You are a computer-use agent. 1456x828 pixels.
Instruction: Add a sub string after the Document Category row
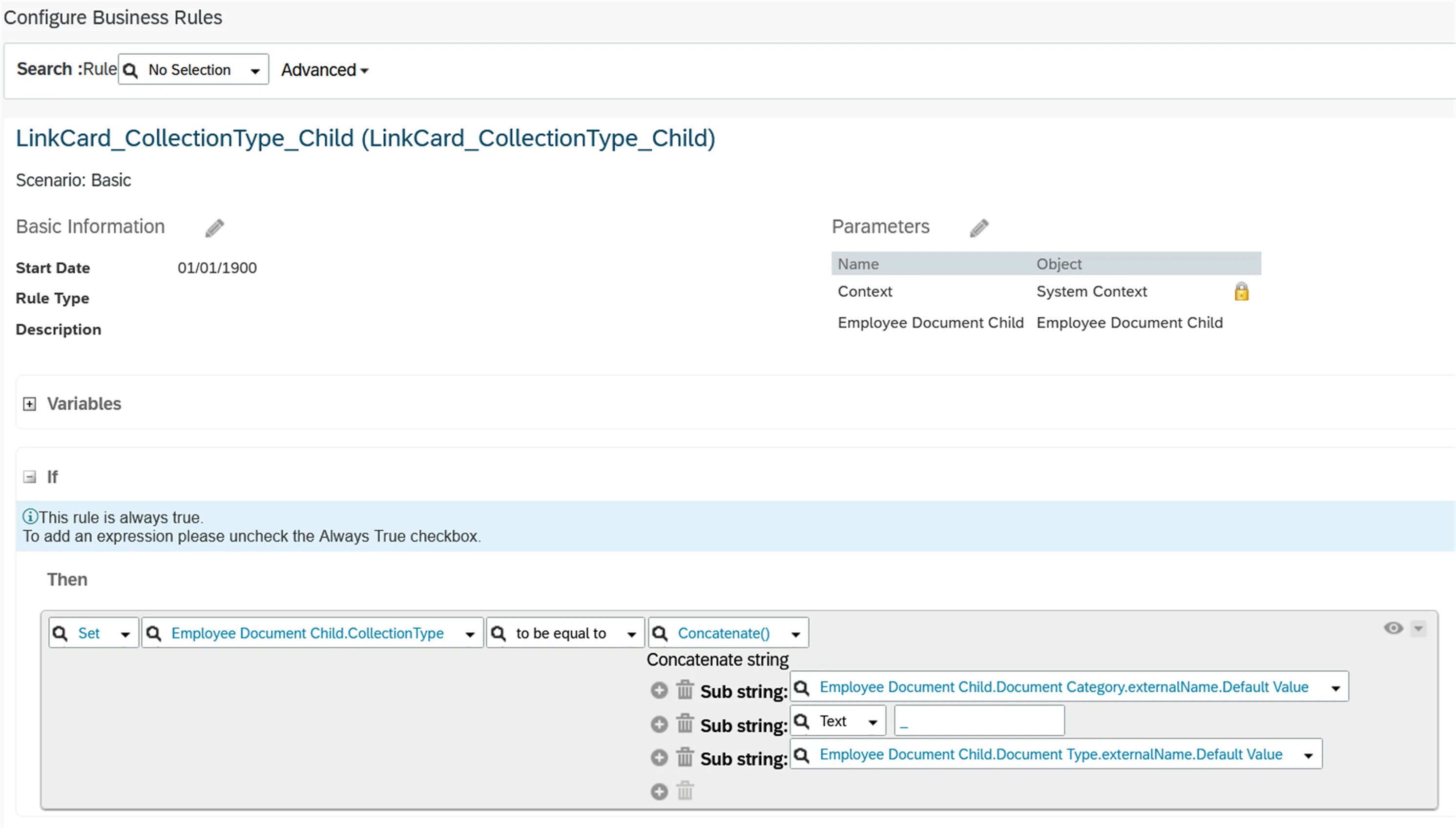click(659, 690)
